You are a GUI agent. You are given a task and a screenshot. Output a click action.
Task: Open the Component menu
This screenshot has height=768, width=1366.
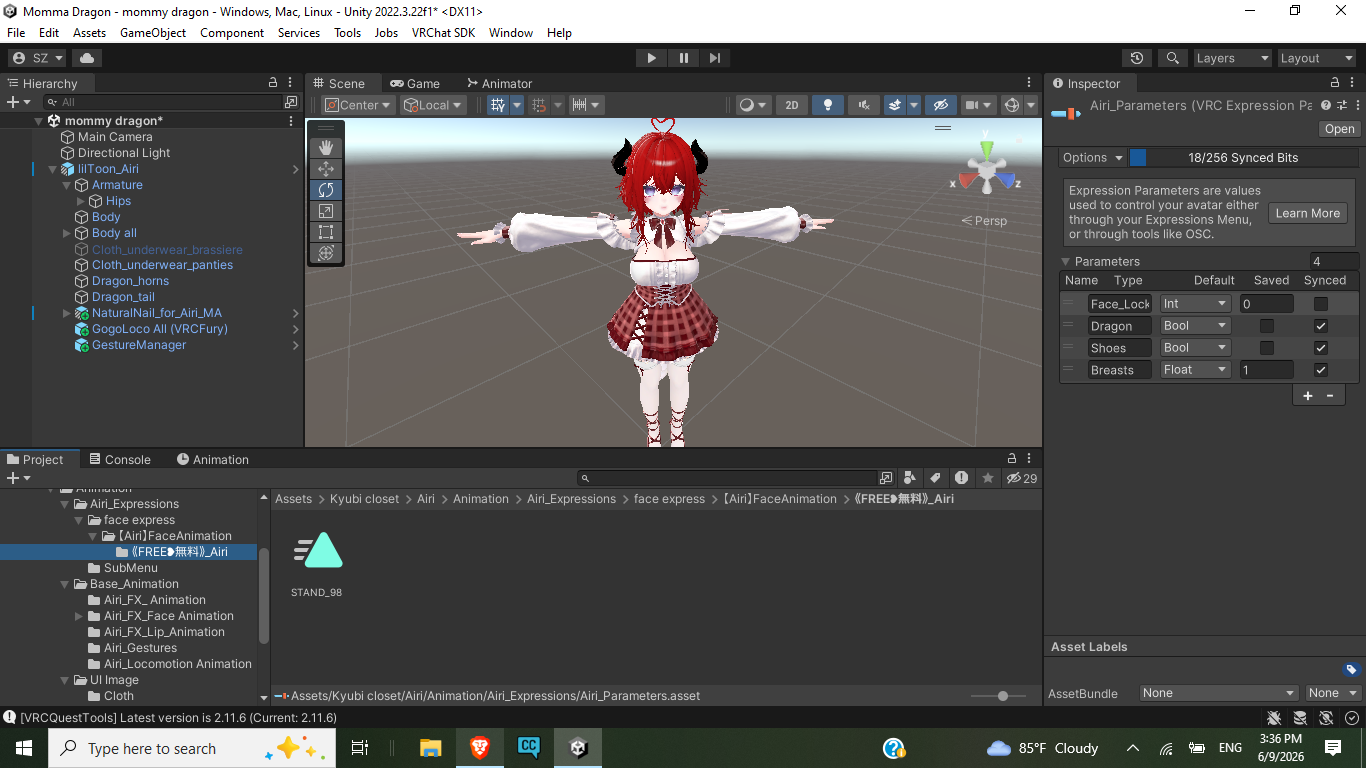click(x=232, y=33)
